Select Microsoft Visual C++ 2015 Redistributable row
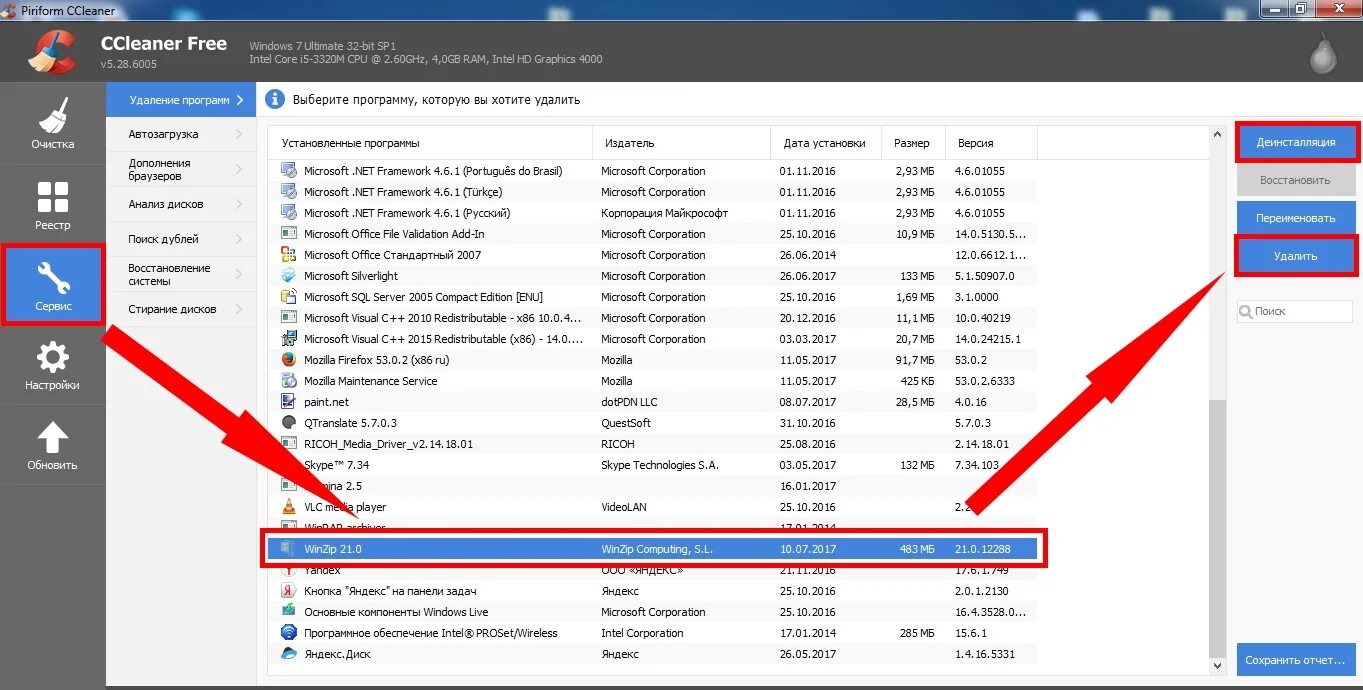Screen dimensions: 1363x690 pyautogui.click(x=653, y=339)
